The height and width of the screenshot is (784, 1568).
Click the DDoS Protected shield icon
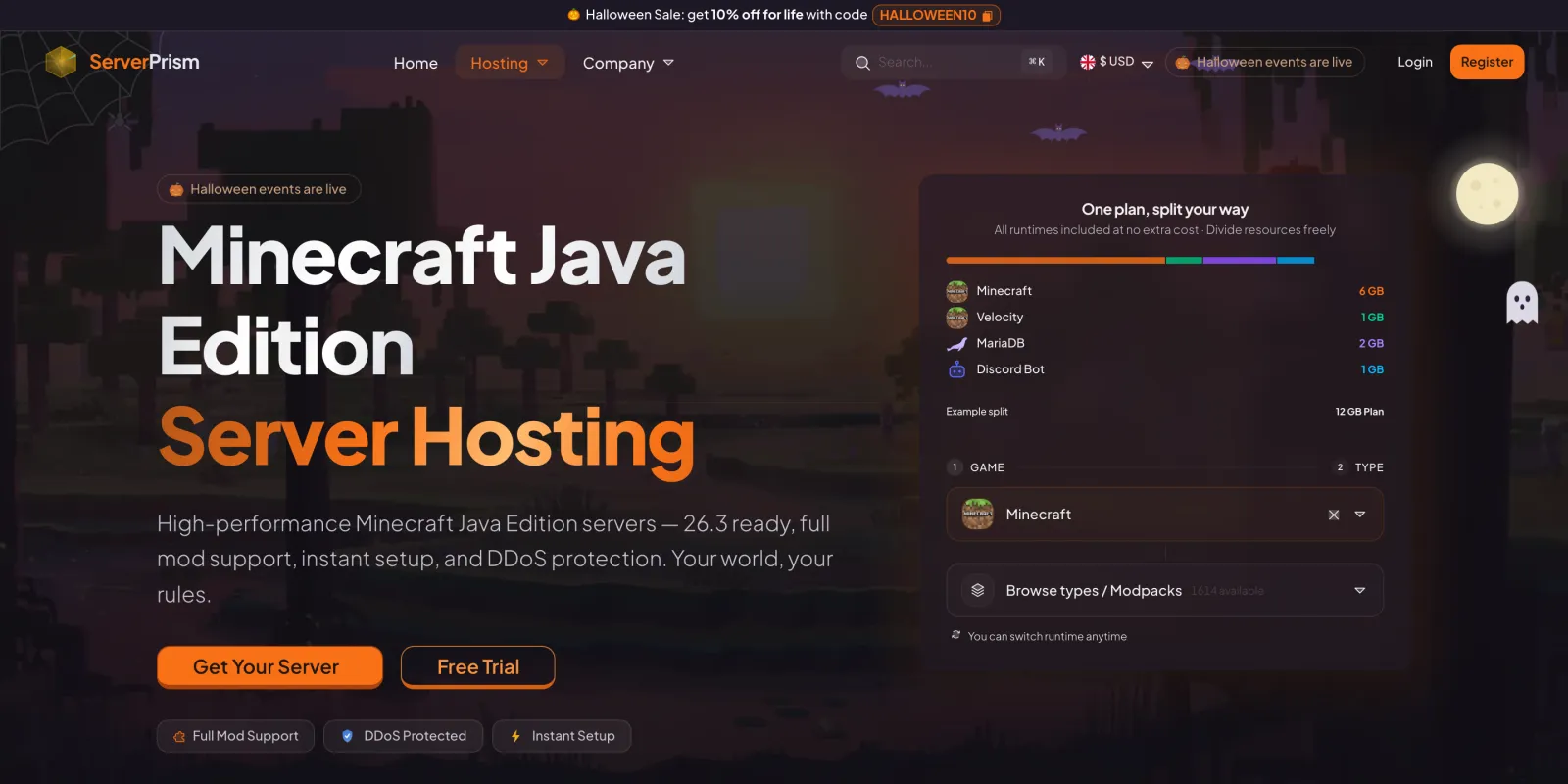tap(347, 736)
